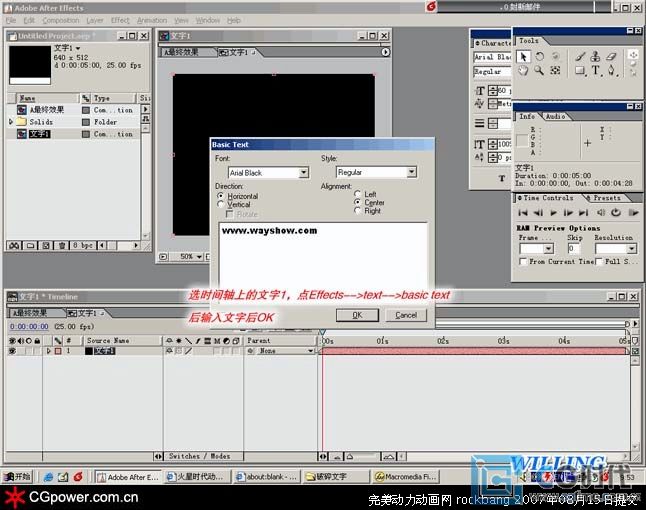Open the Composition menu
The height and width of the screenshot is (510, 646).
[61, 20]
